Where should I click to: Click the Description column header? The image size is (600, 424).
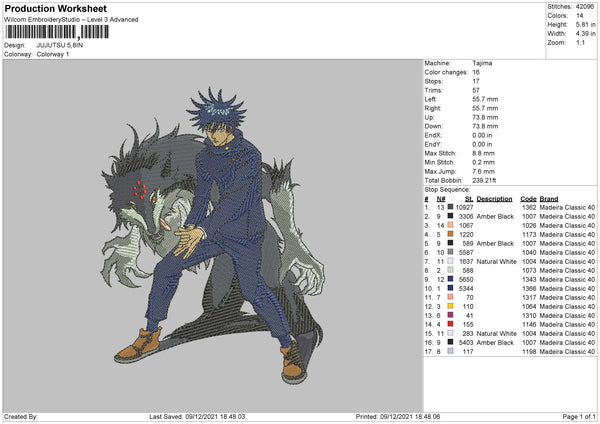click(494, 199)
